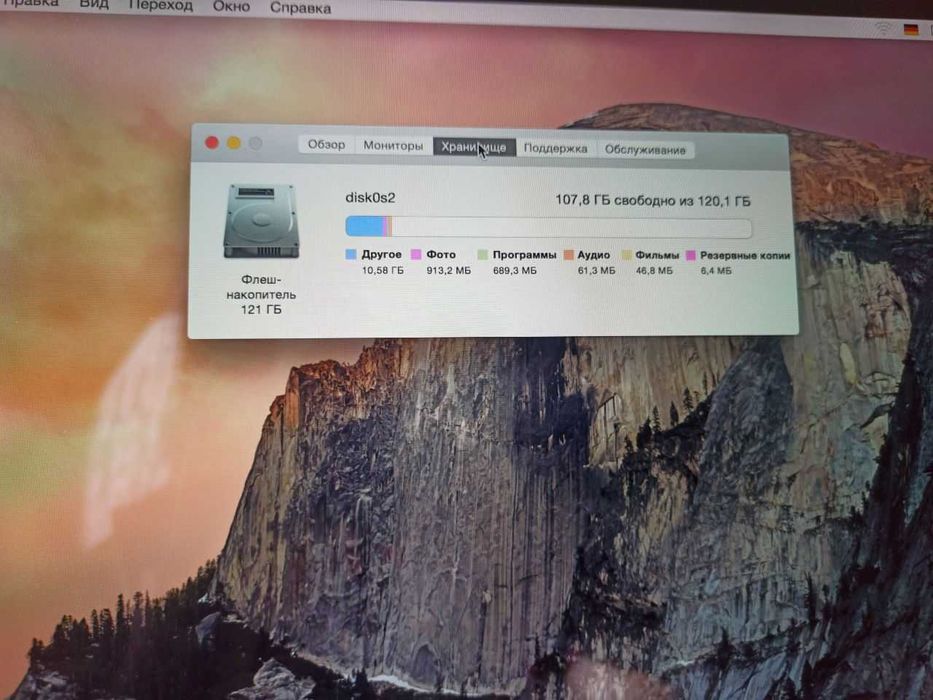Click the pink Фото legend swatch
Screen dimensions: 933x700
pyautogui.click(x=416, y=254)
